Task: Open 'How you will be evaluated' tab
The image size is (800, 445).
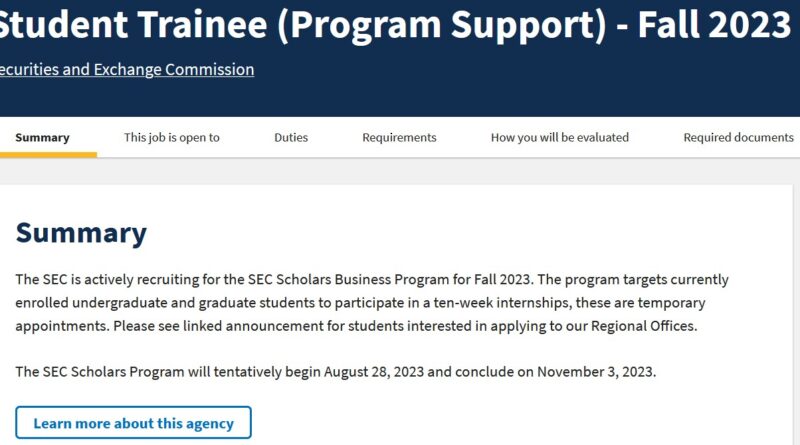Action: 559,138
